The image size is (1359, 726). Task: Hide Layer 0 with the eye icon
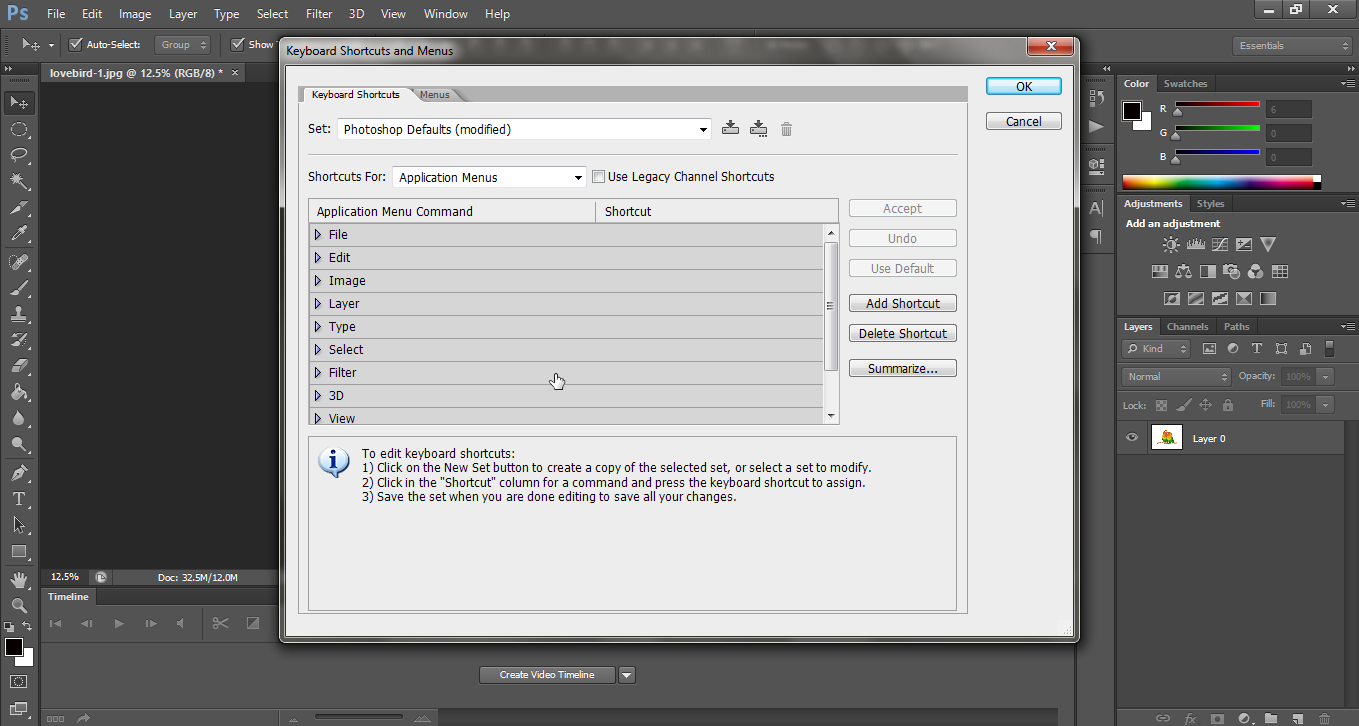[x=1132, y=438]
